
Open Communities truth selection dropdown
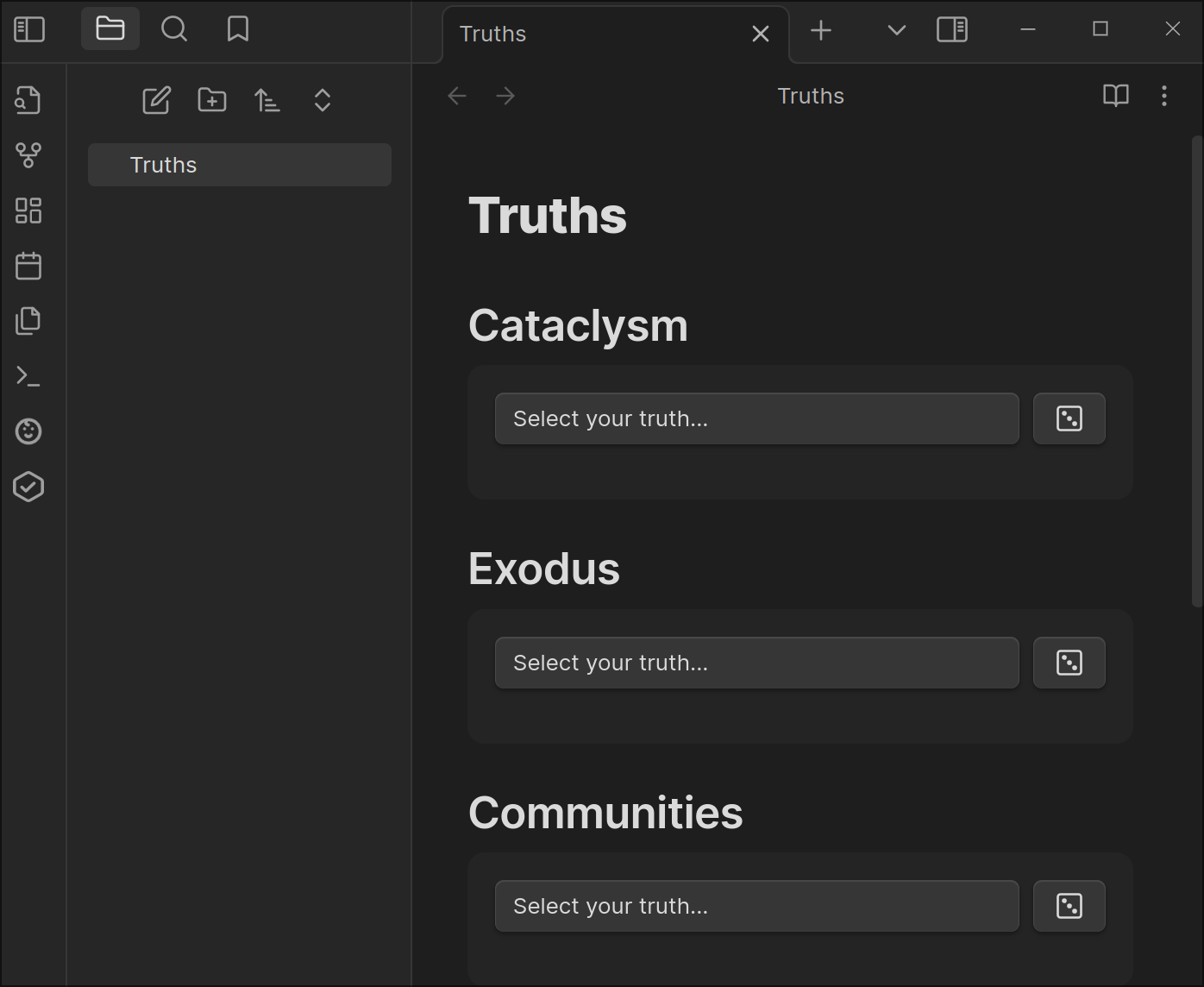point(757,906)
